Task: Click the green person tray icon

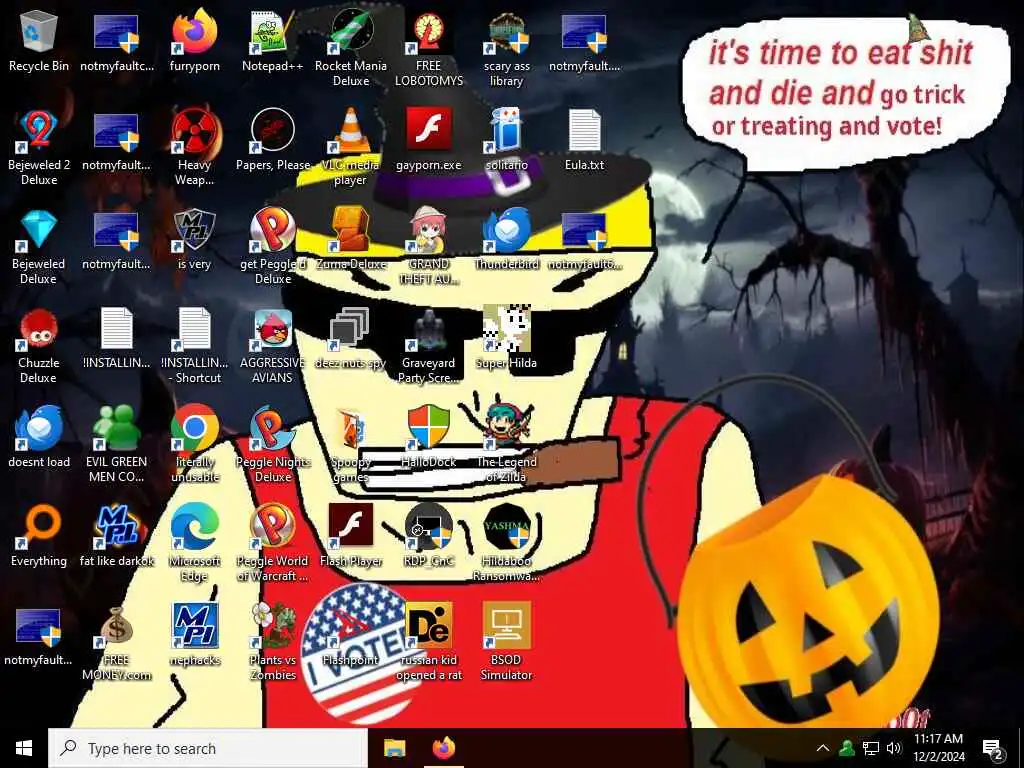Action: tap(847, 748)
